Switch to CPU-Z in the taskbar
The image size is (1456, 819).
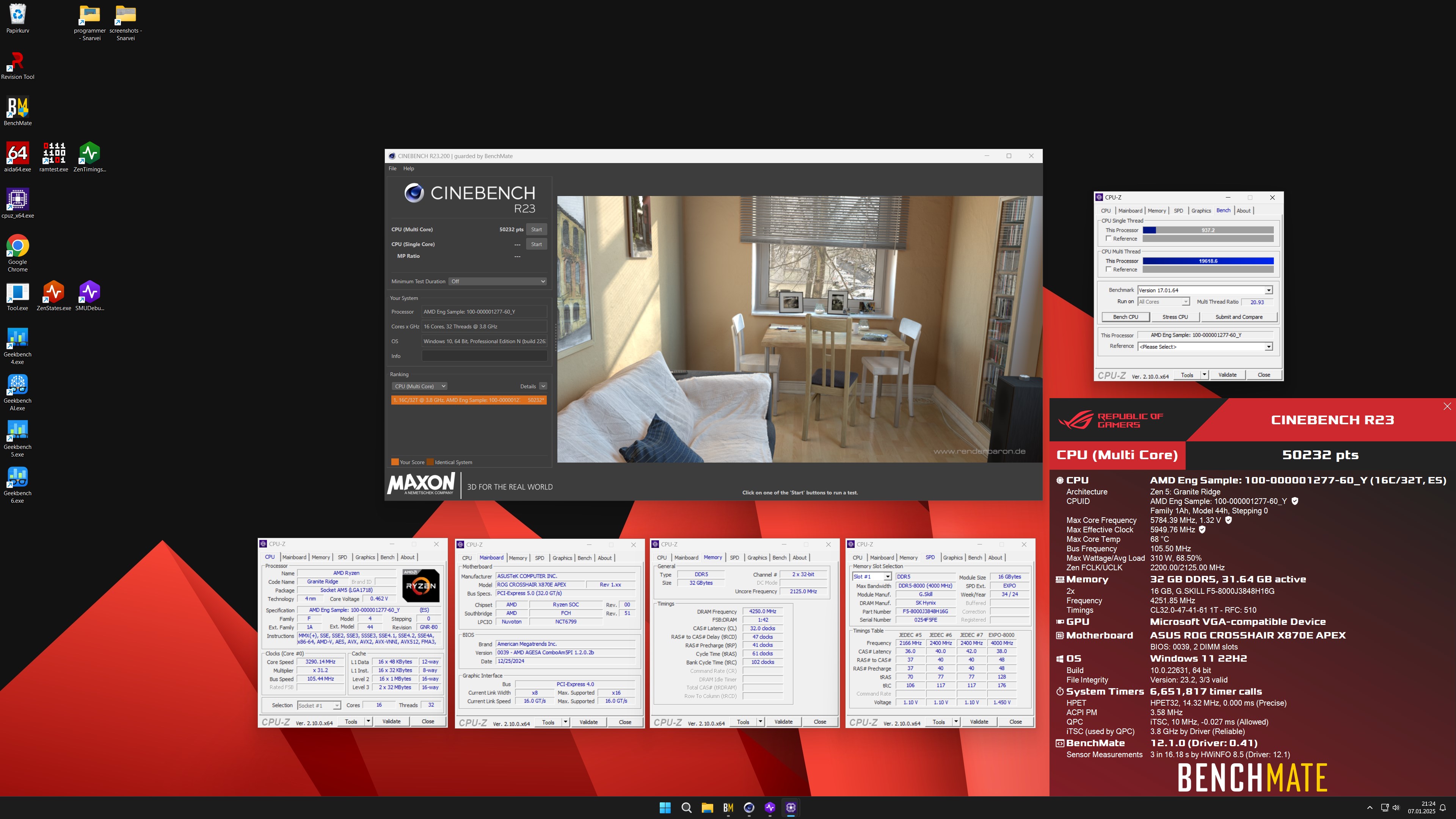tap(791, 808)
